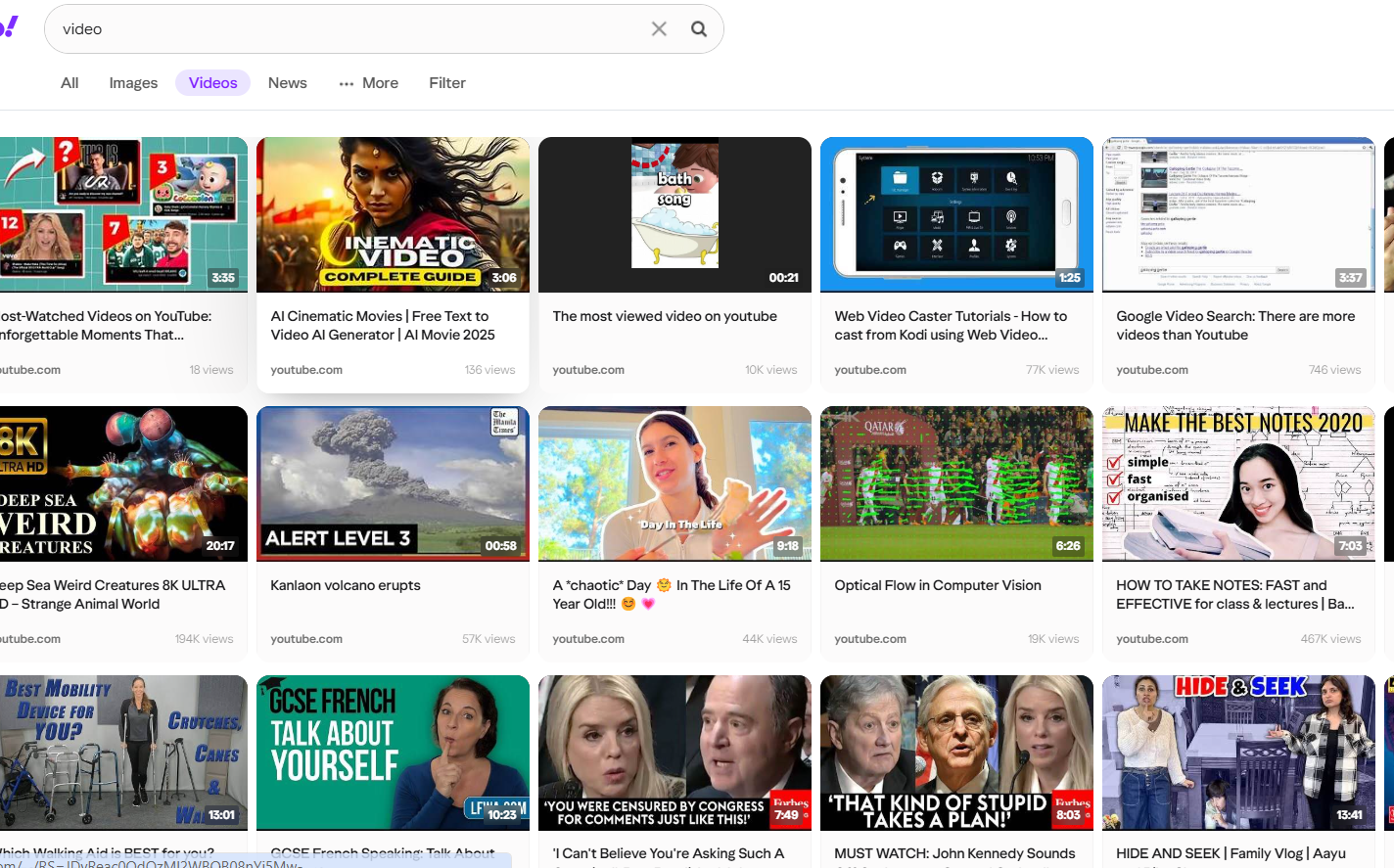The width and height of the screenshot is (1394, 868).
Task: Click title 'AI Cinematic Movies | Free Text to Video'
Action: pos(383,326)
